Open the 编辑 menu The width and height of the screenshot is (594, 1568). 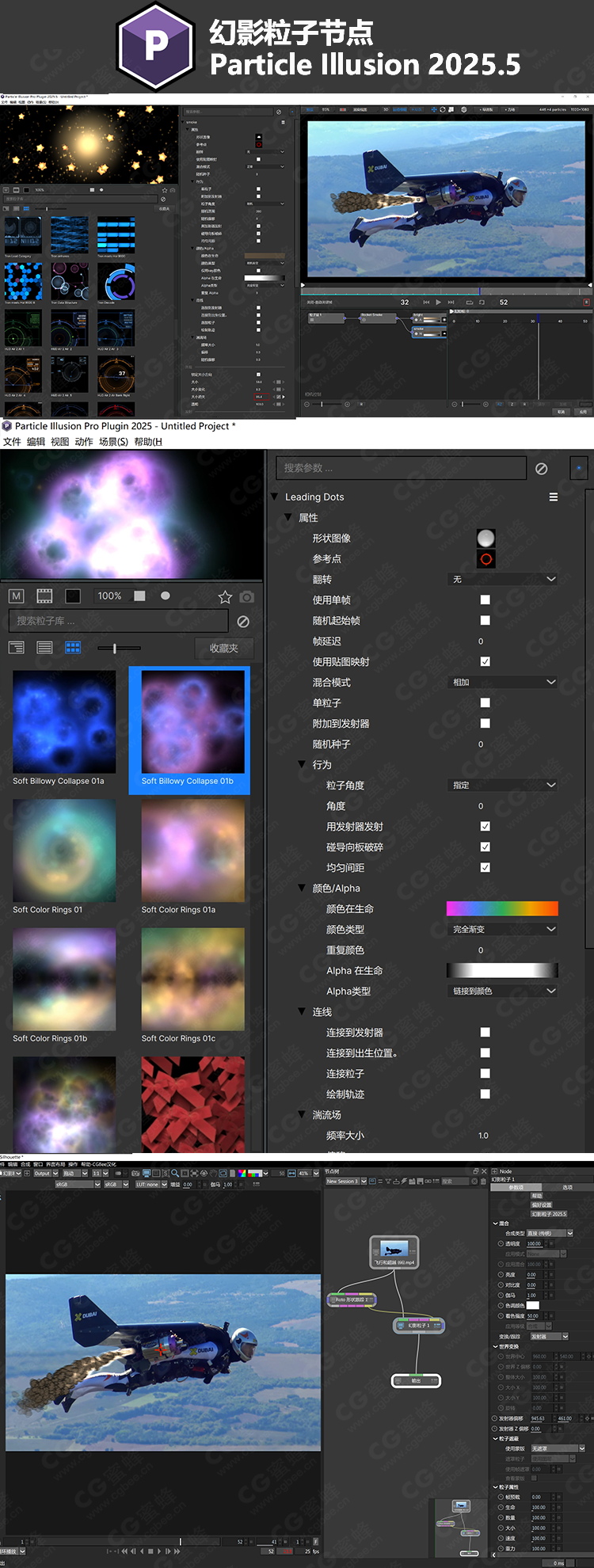[x=36, y=442]
